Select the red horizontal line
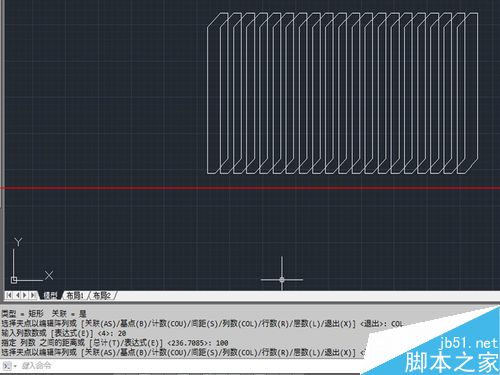The image size is (500, 375). tap(250, 188)
